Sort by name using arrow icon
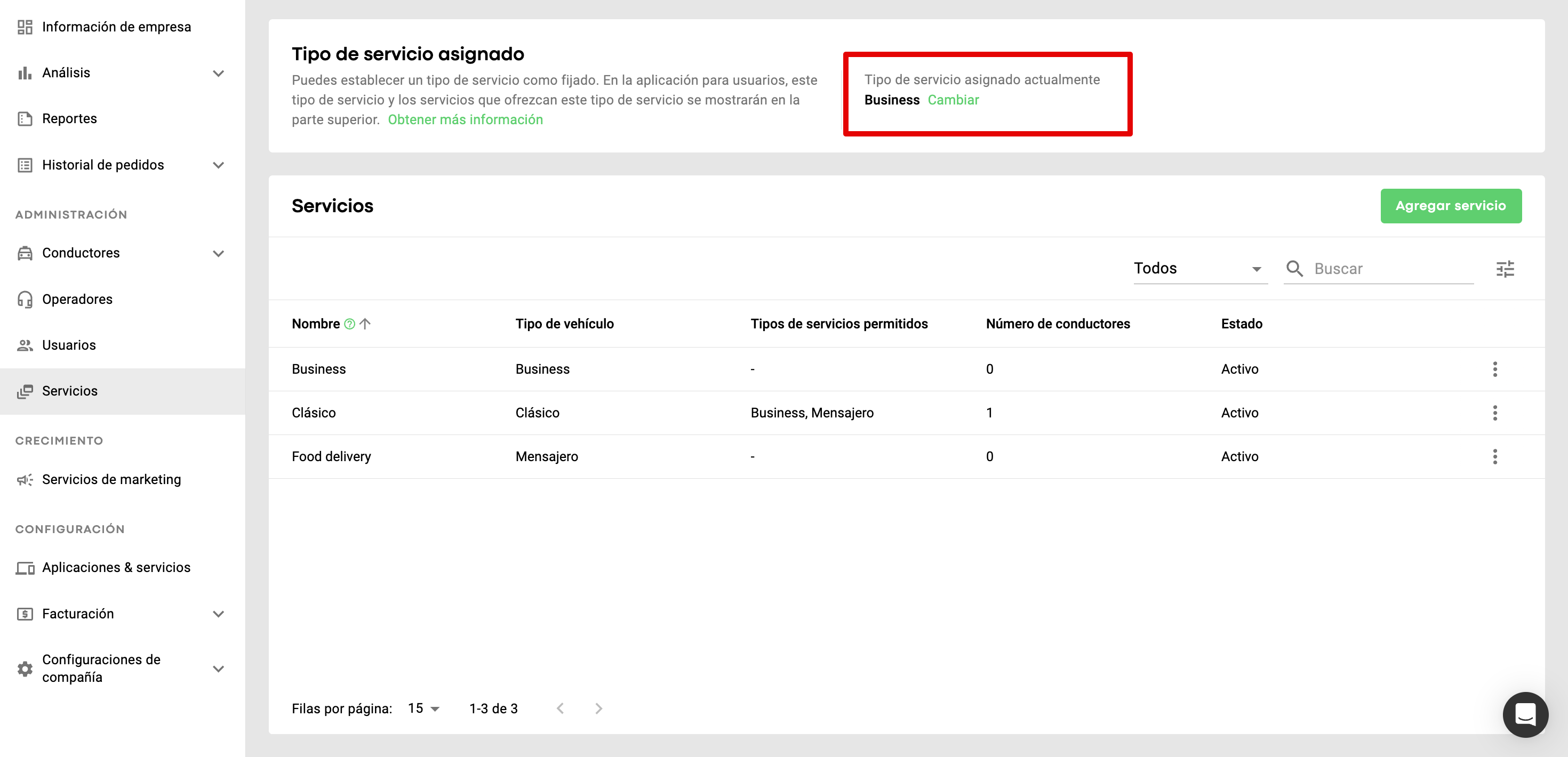 pyautogui.click(x=365, y=324)
